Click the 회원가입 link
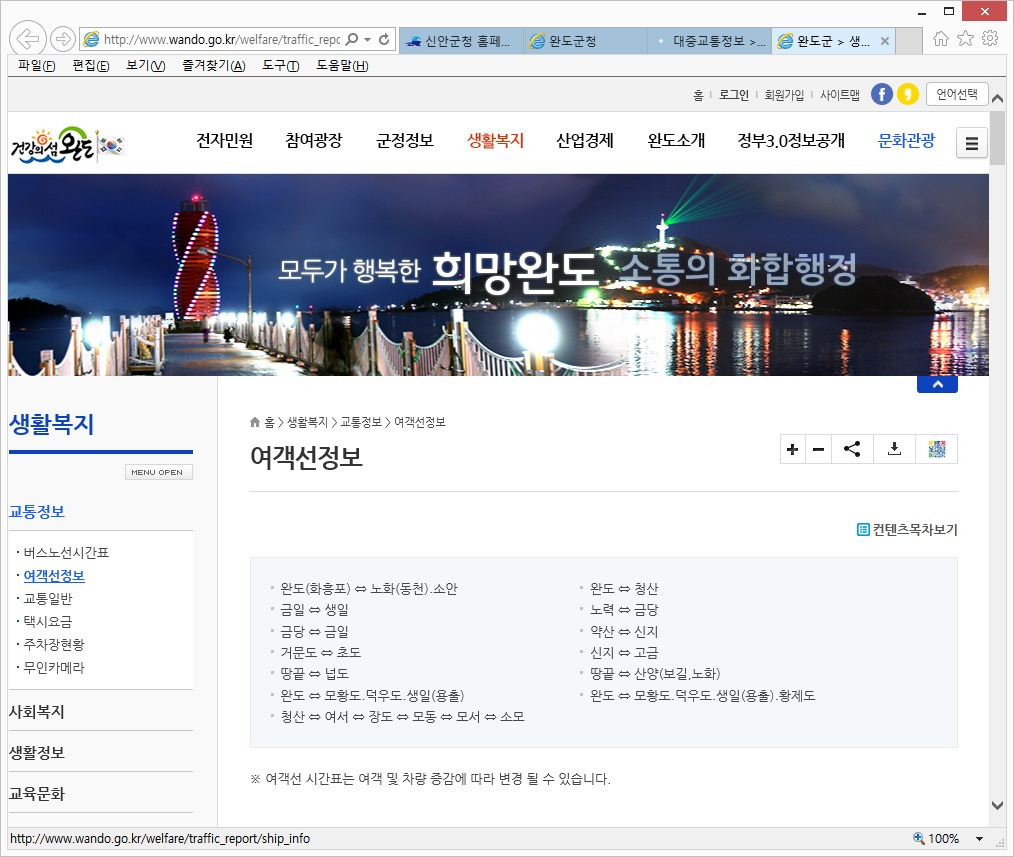Screen dimensions: 1014x857 coord(784,95)
